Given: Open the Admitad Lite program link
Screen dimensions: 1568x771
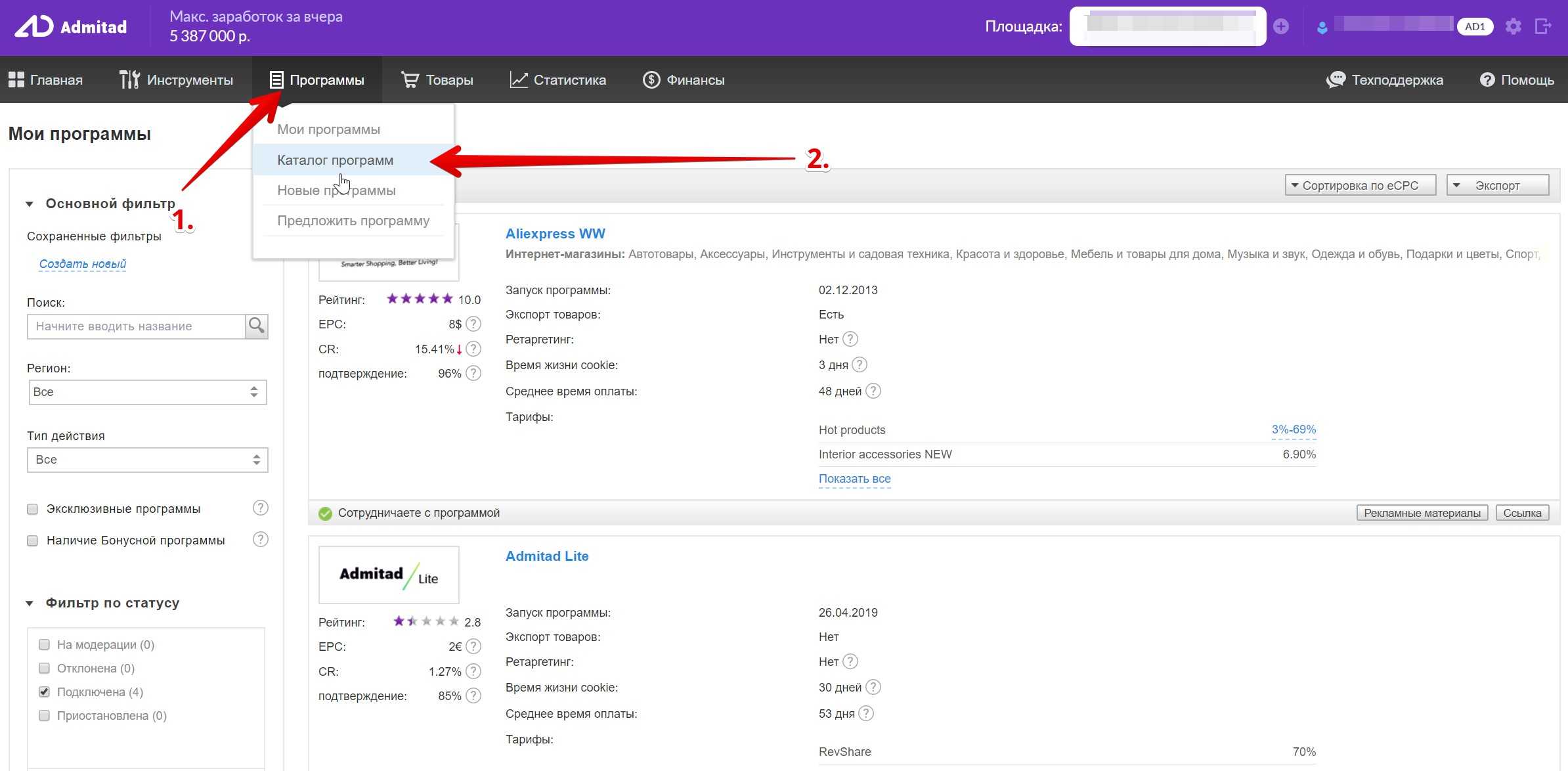Looking at the screenshot, I should [547, 556].
